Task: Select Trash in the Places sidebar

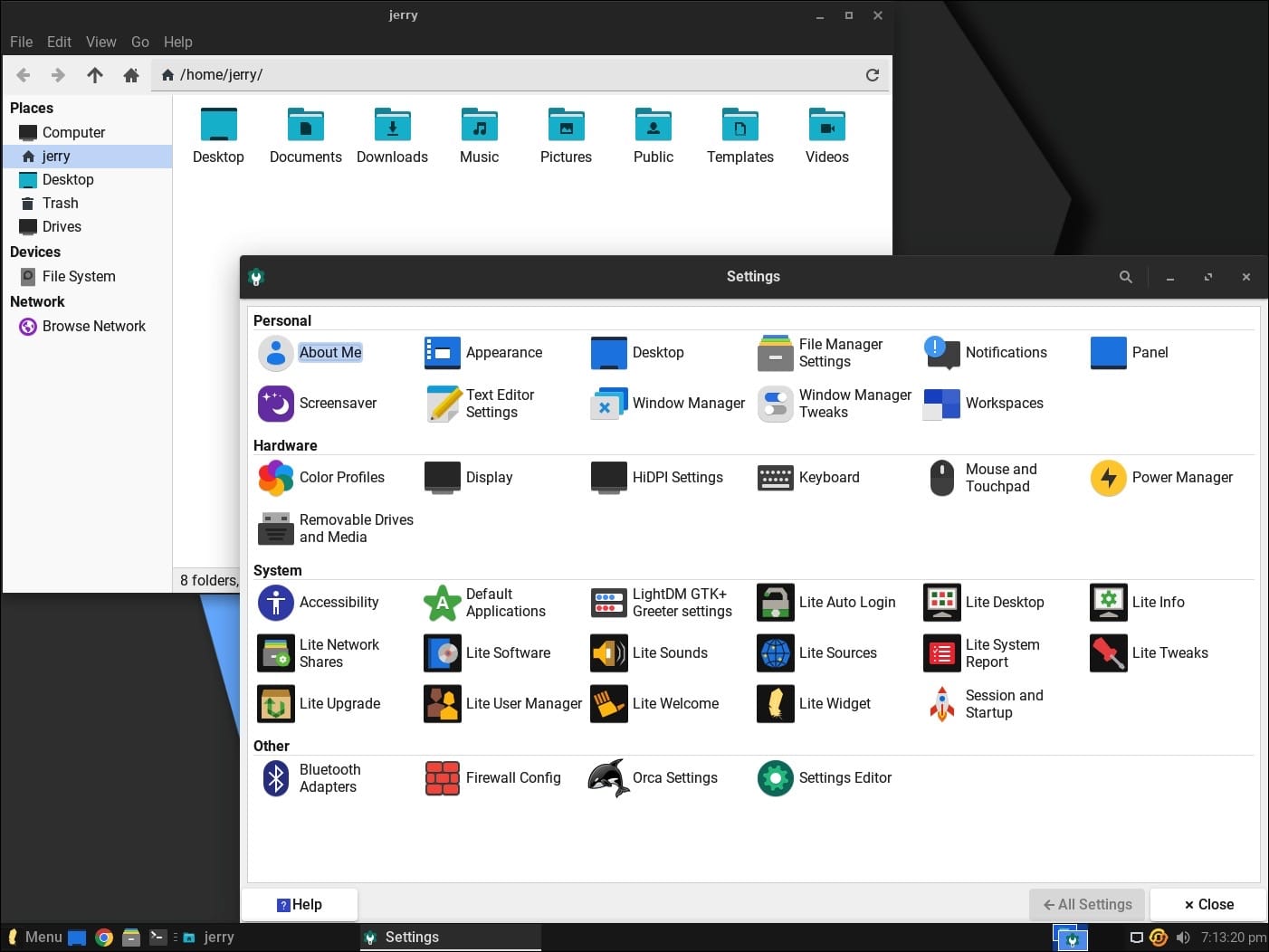Action: click(x=61, y=203)
